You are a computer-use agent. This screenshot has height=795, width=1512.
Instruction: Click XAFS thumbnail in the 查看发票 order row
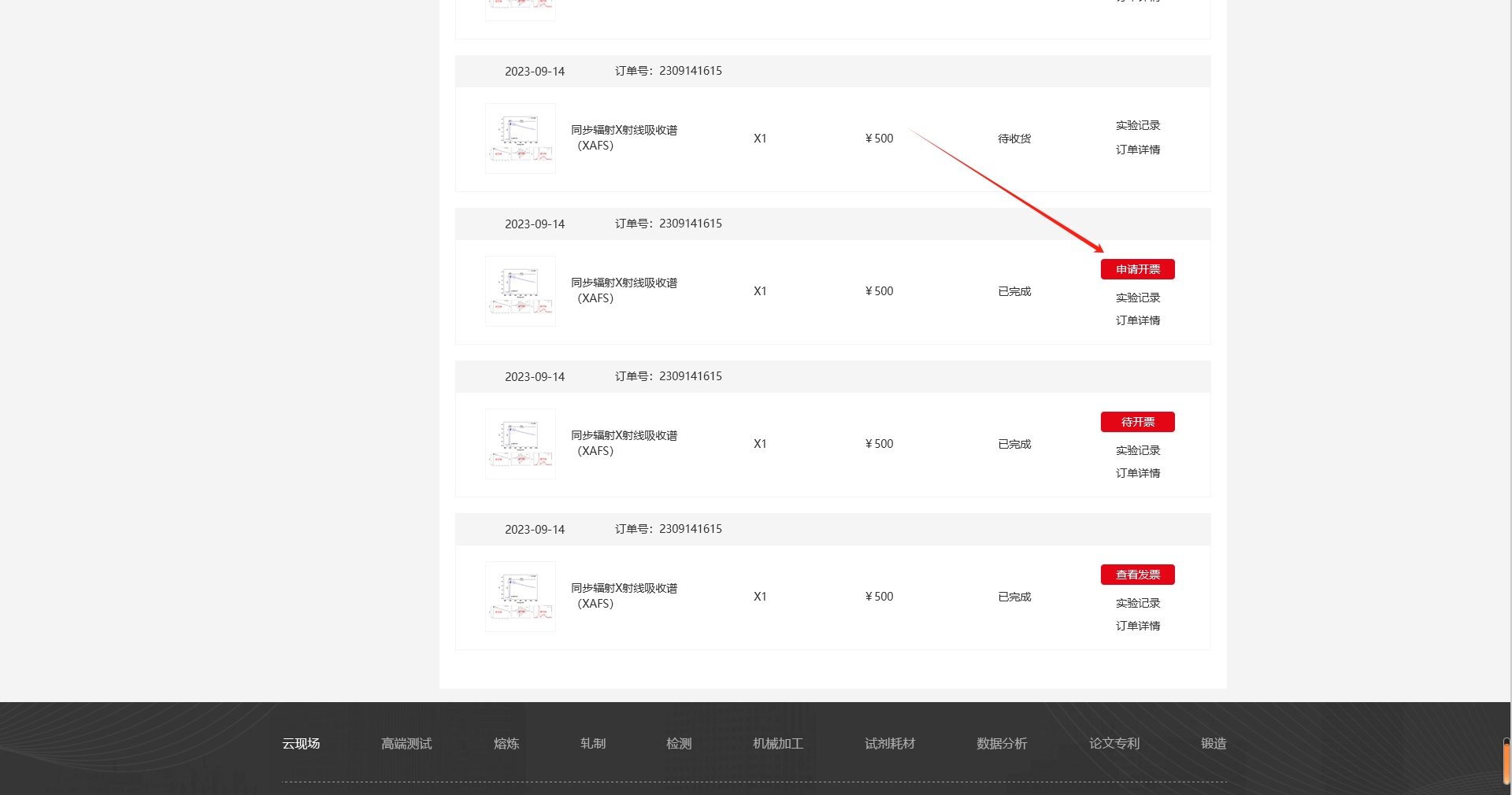click(x=521, y=597)
